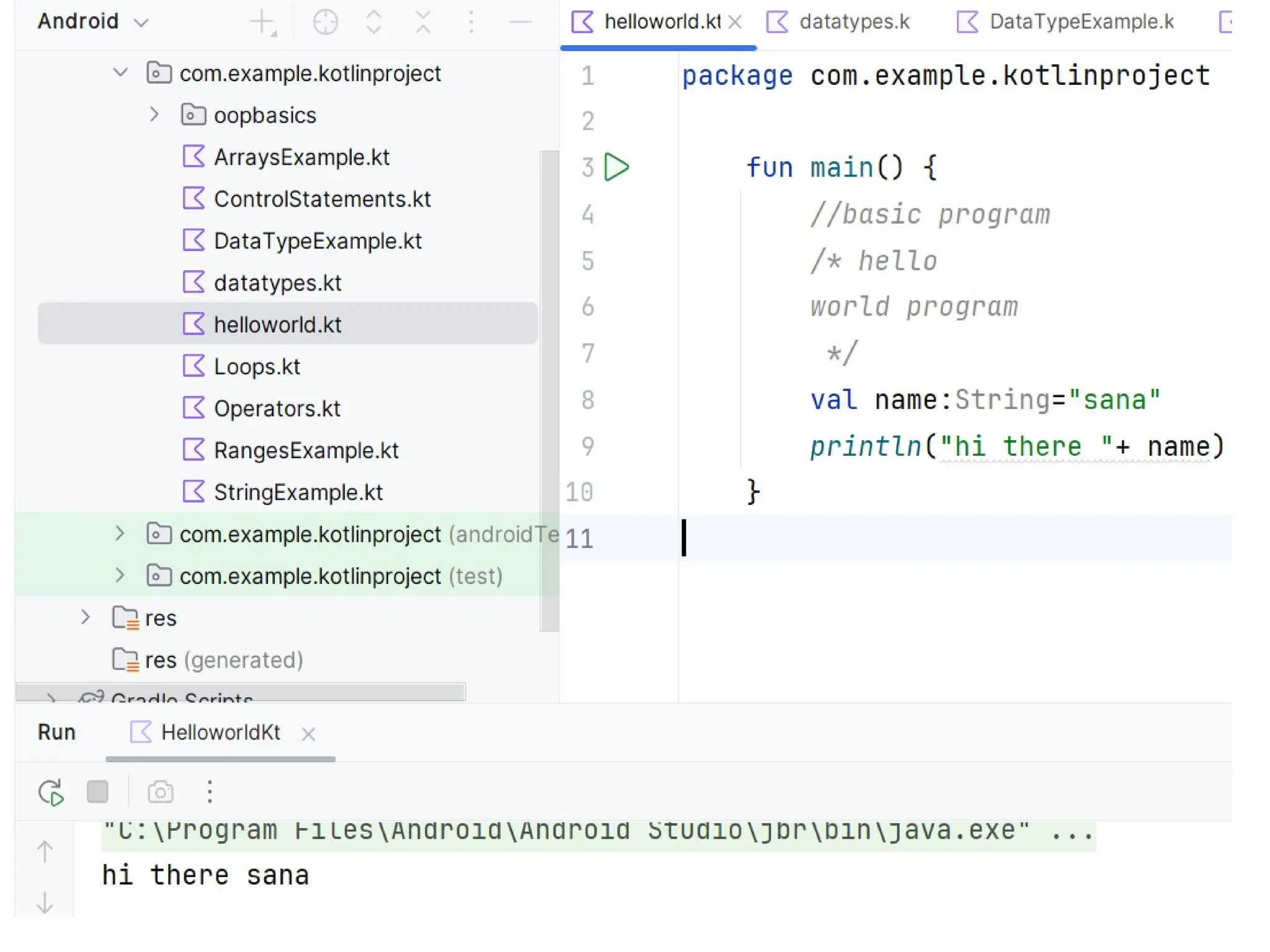Image resolution: width=1270 pixels, height=952 pixels.
Task: Open Loops.kt in the project tree
Action: pyautogui.click(x=257, y=366)
